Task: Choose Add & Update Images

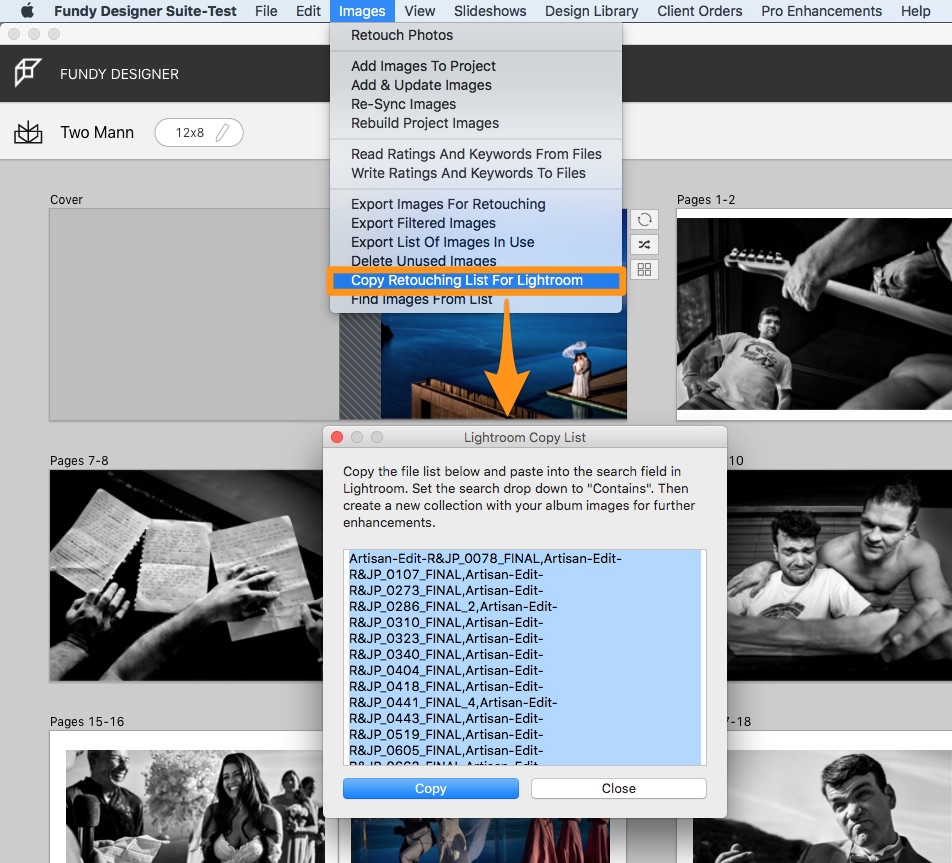Action: coord(476,85)
